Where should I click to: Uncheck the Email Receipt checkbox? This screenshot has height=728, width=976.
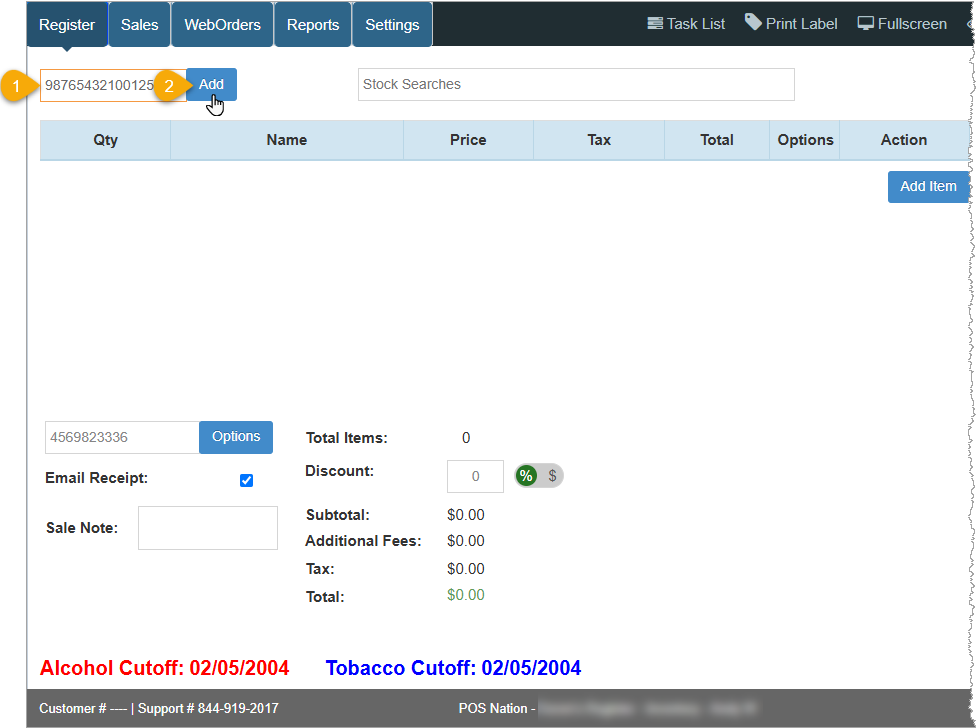point(247,481)
